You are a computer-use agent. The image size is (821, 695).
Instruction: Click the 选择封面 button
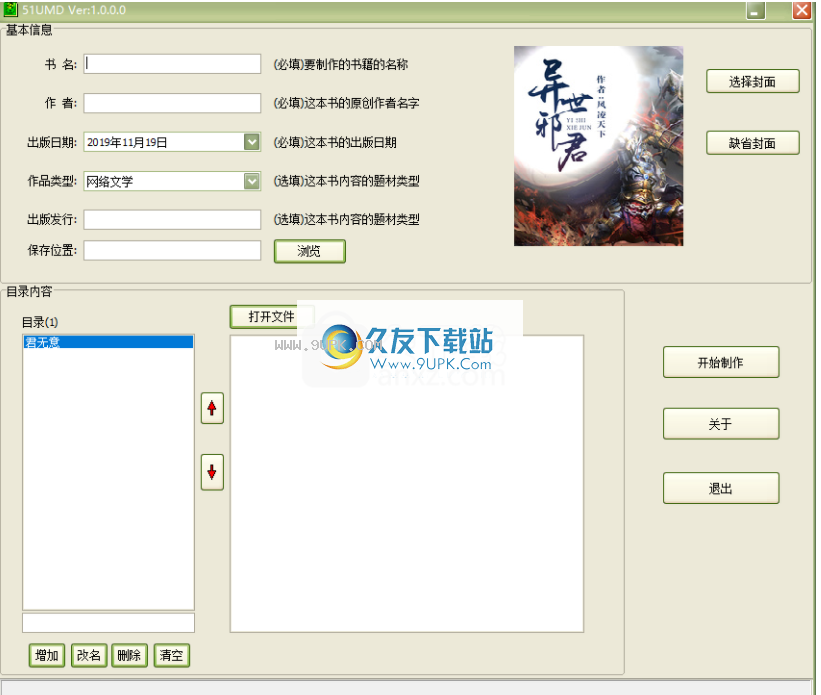click(752, 81)
